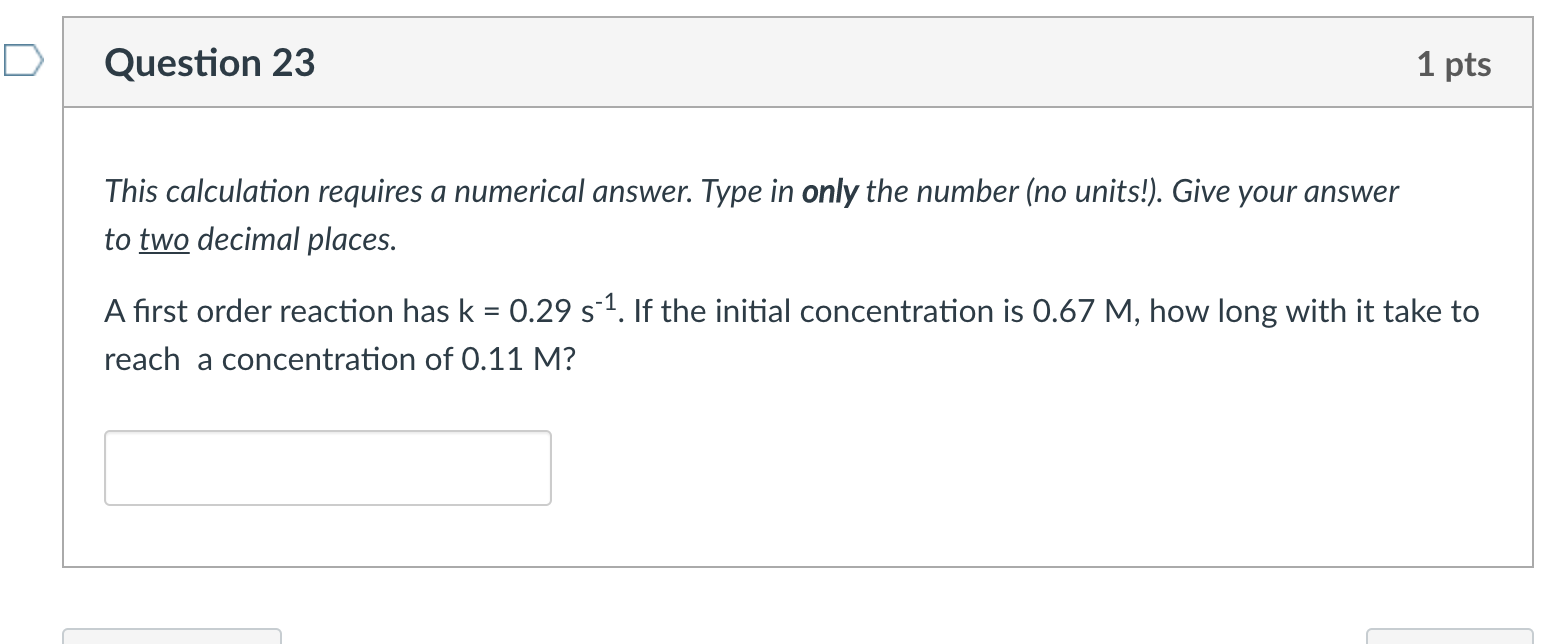Image resolution: width=1564 pixels, height=644 pixels.
Task: Click the gray question header bar
Action: (798, 62)
